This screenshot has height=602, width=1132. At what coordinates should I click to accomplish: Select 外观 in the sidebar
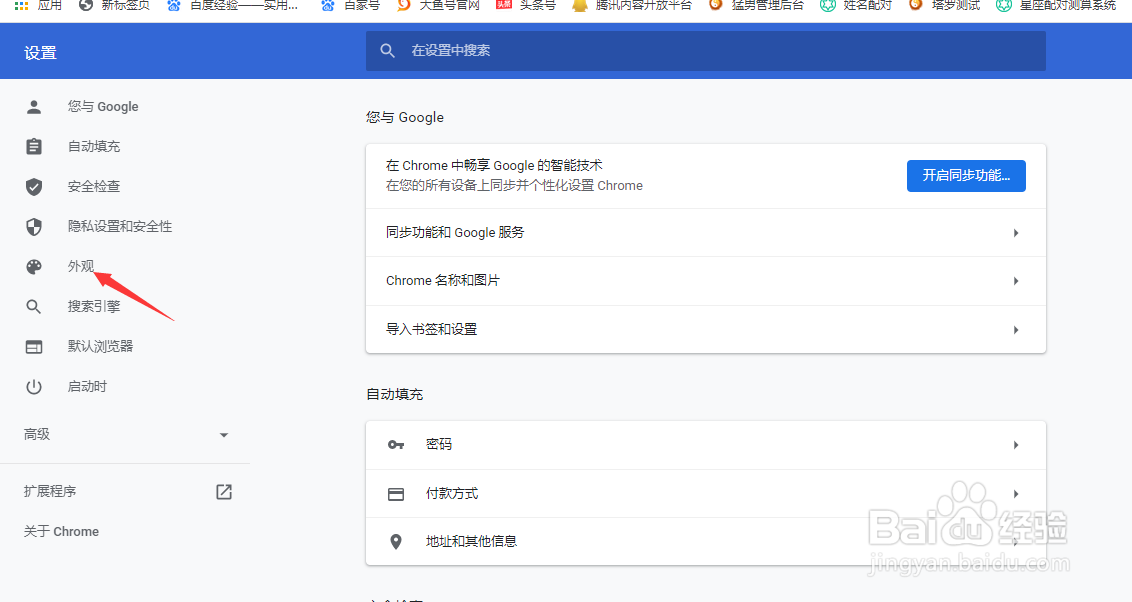tap(81, 266)
